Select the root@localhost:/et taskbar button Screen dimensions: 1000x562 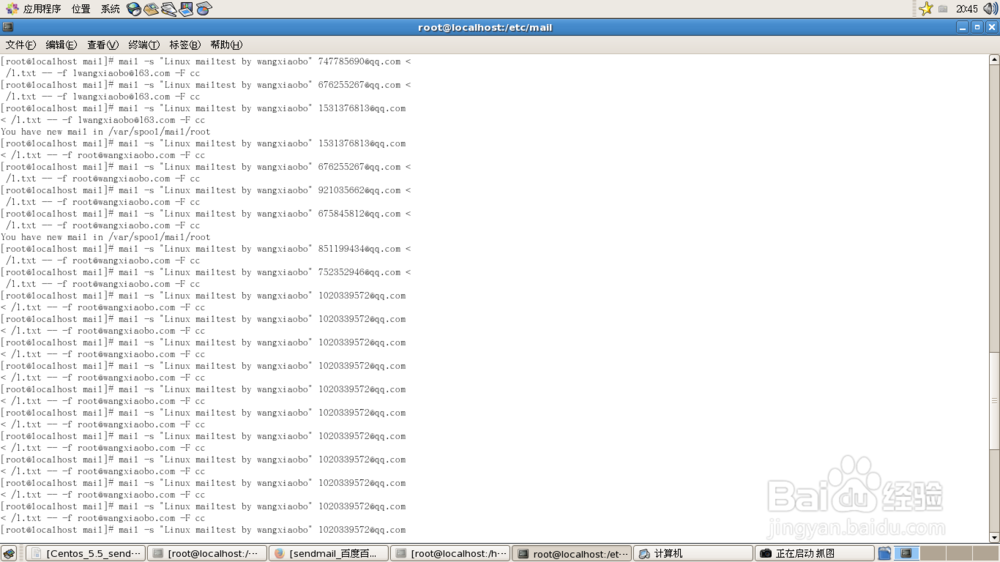point(572,553)
